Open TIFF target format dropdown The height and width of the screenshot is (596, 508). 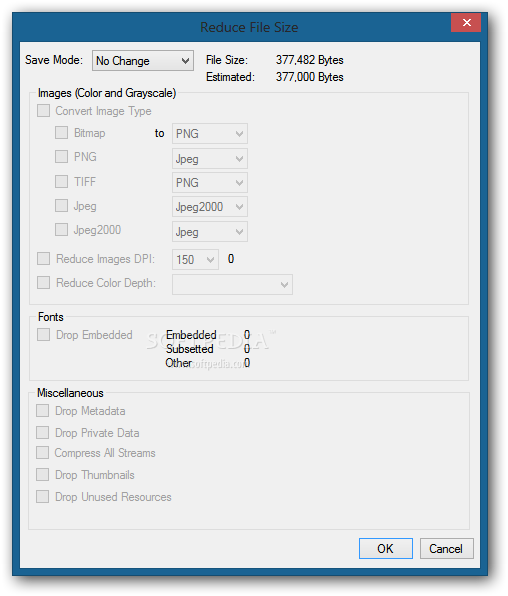click(x=210, y=182)
